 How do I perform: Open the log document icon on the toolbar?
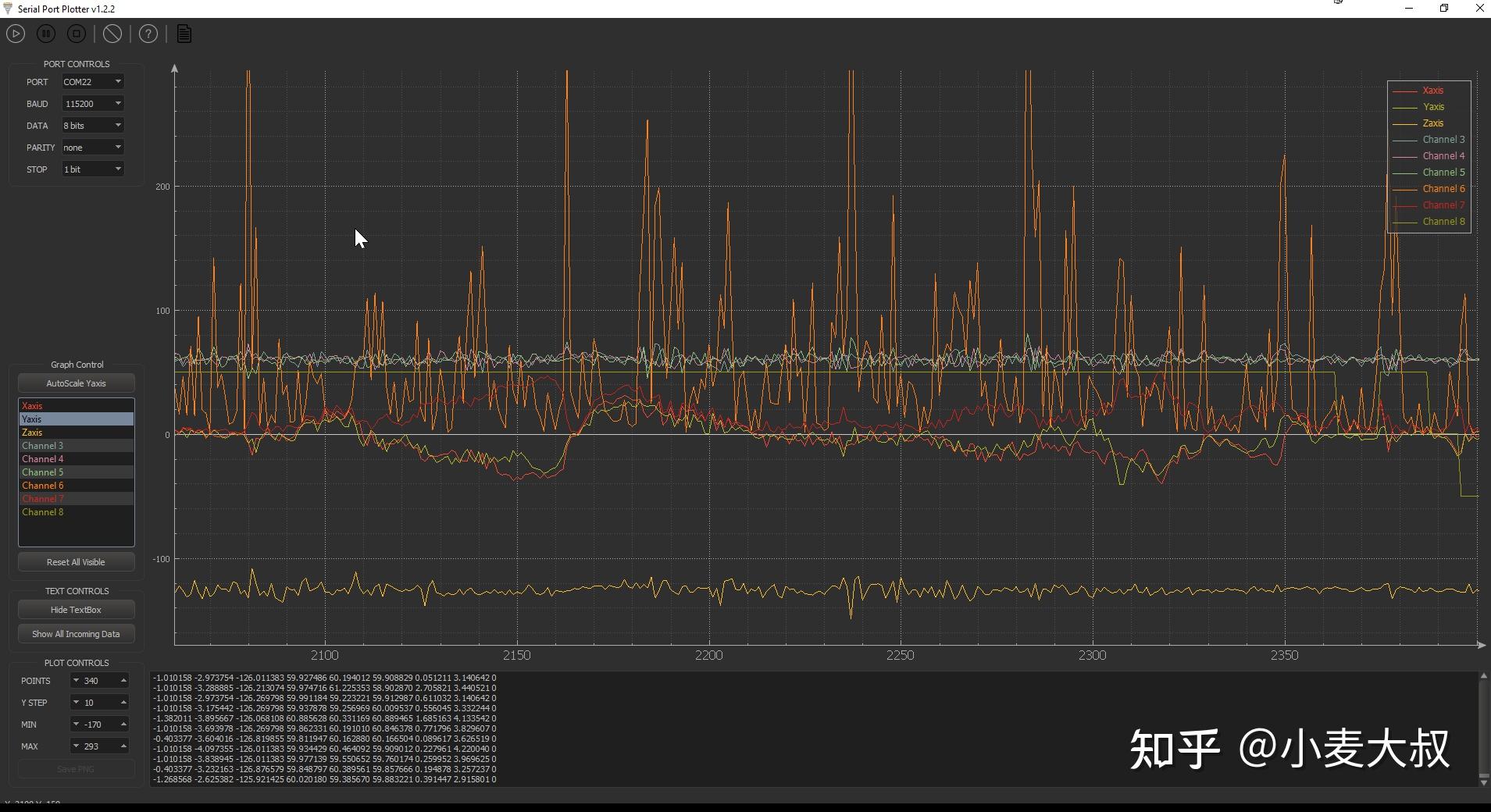pos(183,34)
